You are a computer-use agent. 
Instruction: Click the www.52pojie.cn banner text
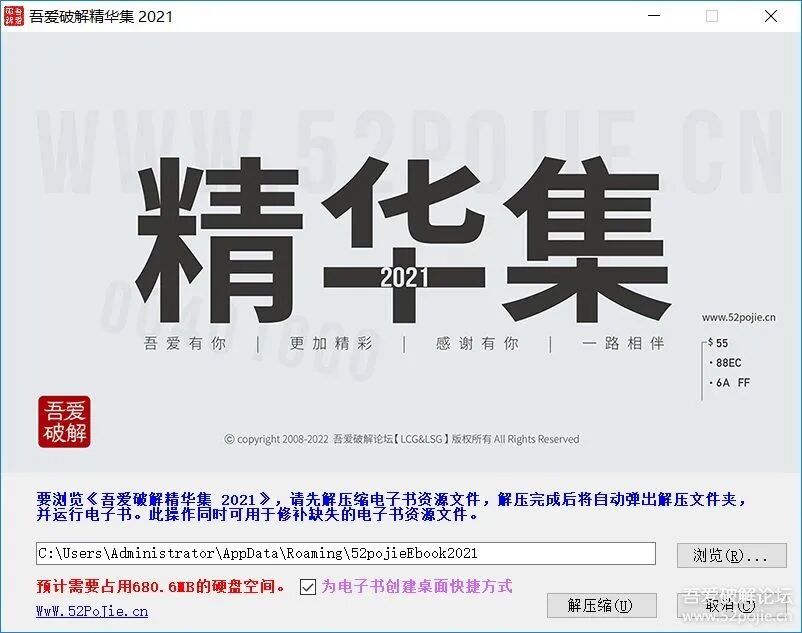tap(739, 317)
